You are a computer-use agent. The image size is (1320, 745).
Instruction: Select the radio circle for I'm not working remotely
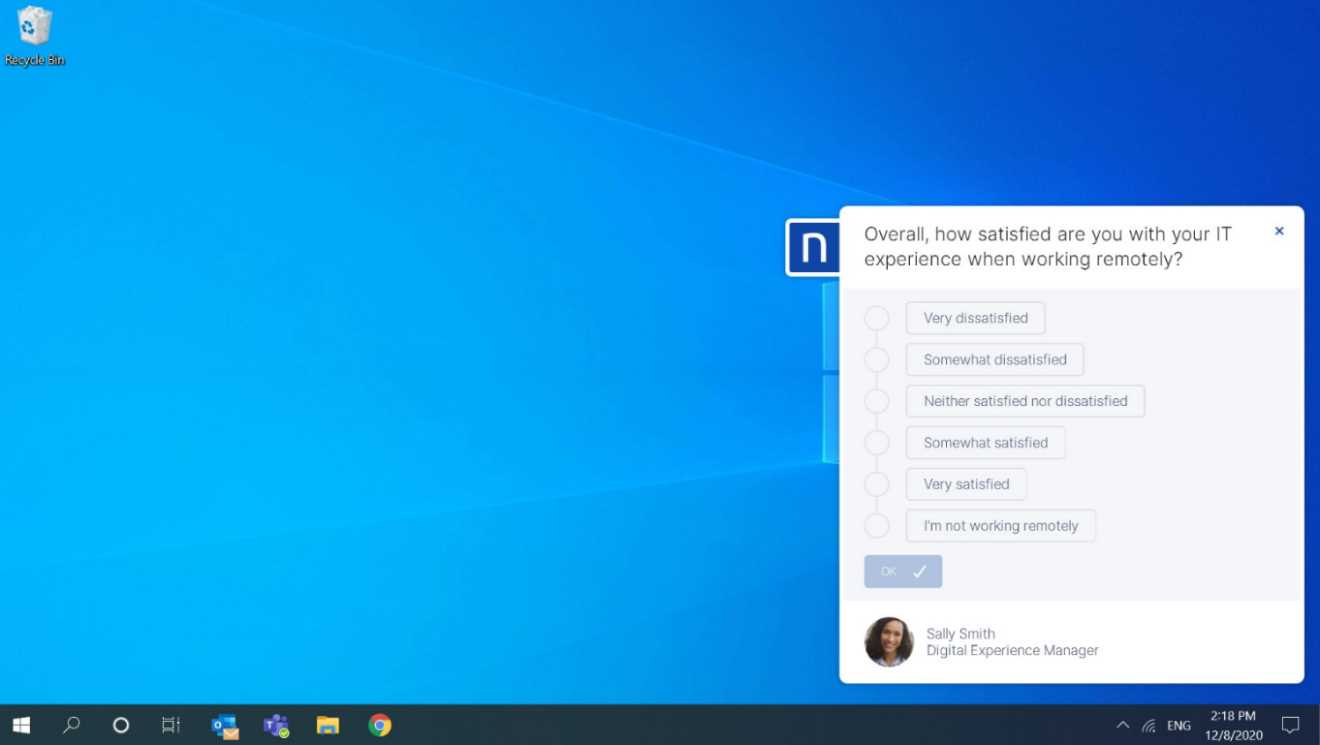(x=876, y=526)
